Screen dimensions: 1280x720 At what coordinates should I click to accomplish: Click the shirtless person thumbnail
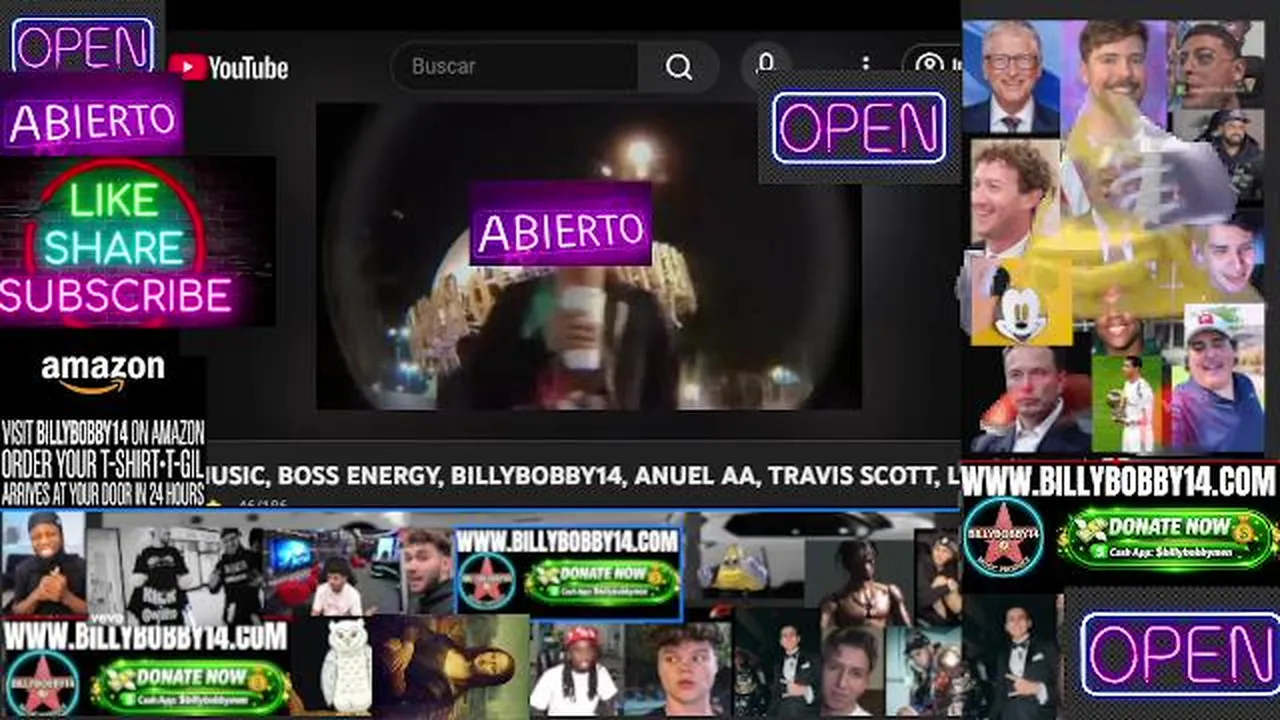pyautogui.click(x=865, y=582)
